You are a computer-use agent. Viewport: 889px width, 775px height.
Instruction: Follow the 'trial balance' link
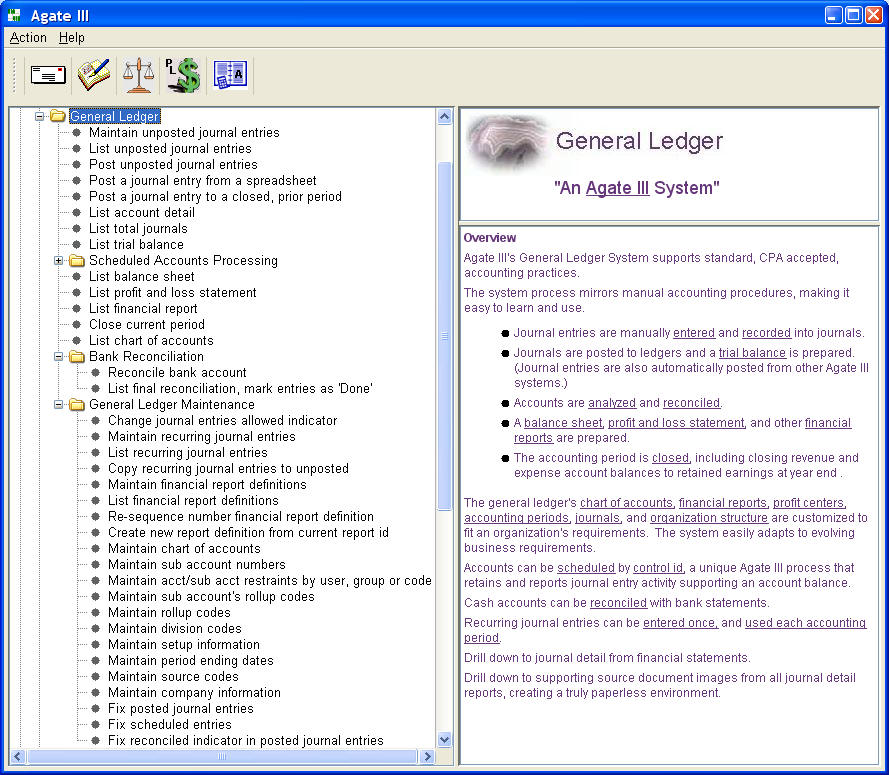[752, 353]
